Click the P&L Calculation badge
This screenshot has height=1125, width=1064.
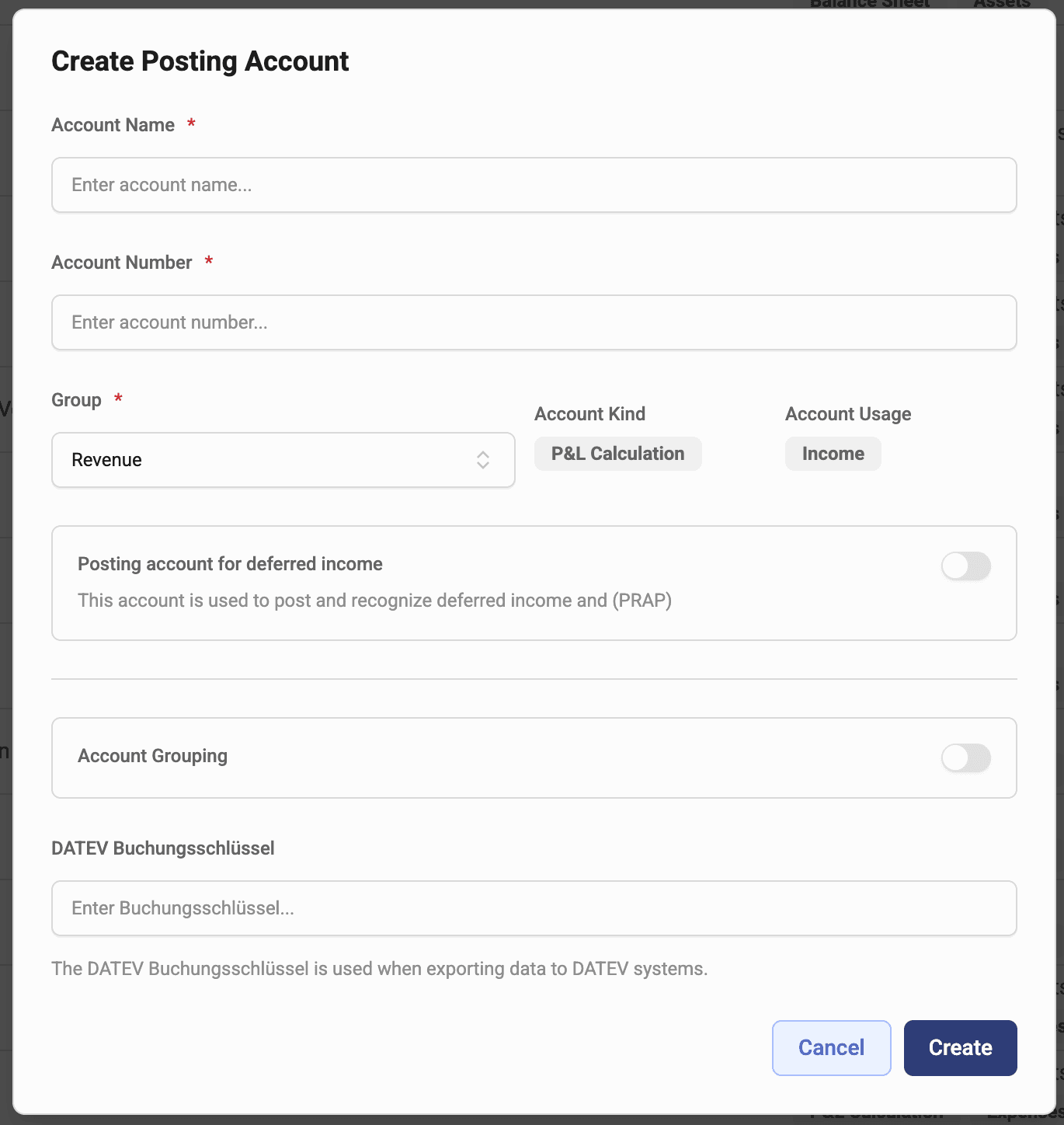(x=617, y=454)
